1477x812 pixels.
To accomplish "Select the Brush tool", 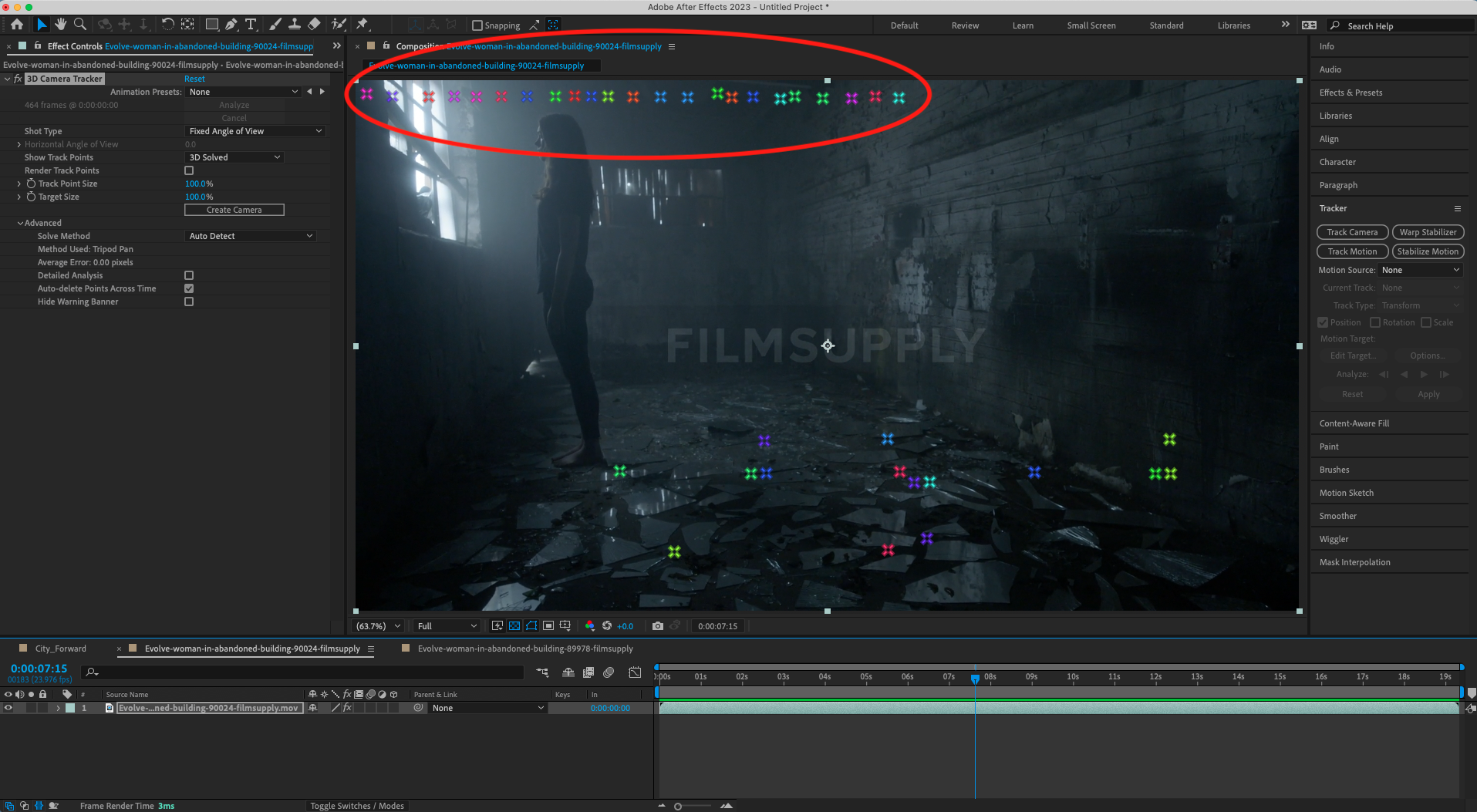I will (275, 24).
